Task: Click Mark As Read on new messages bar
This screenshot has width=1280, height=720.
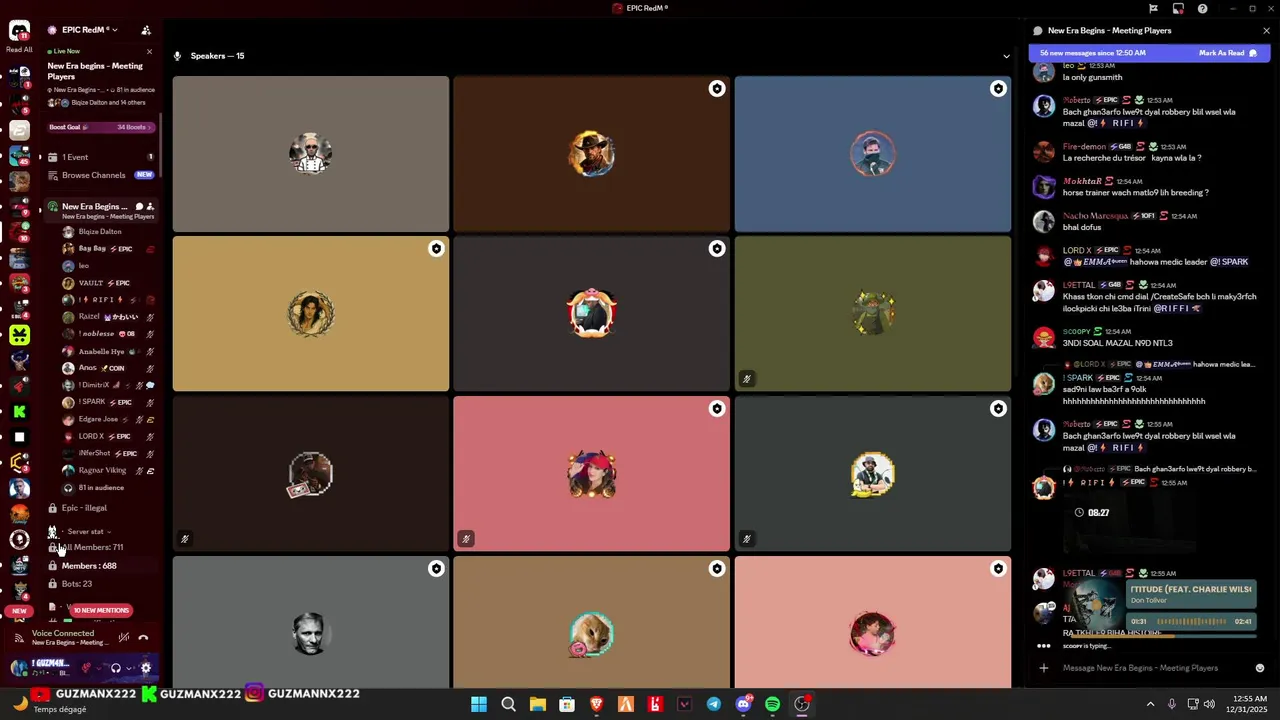Action: click(x=1227, y=53)
